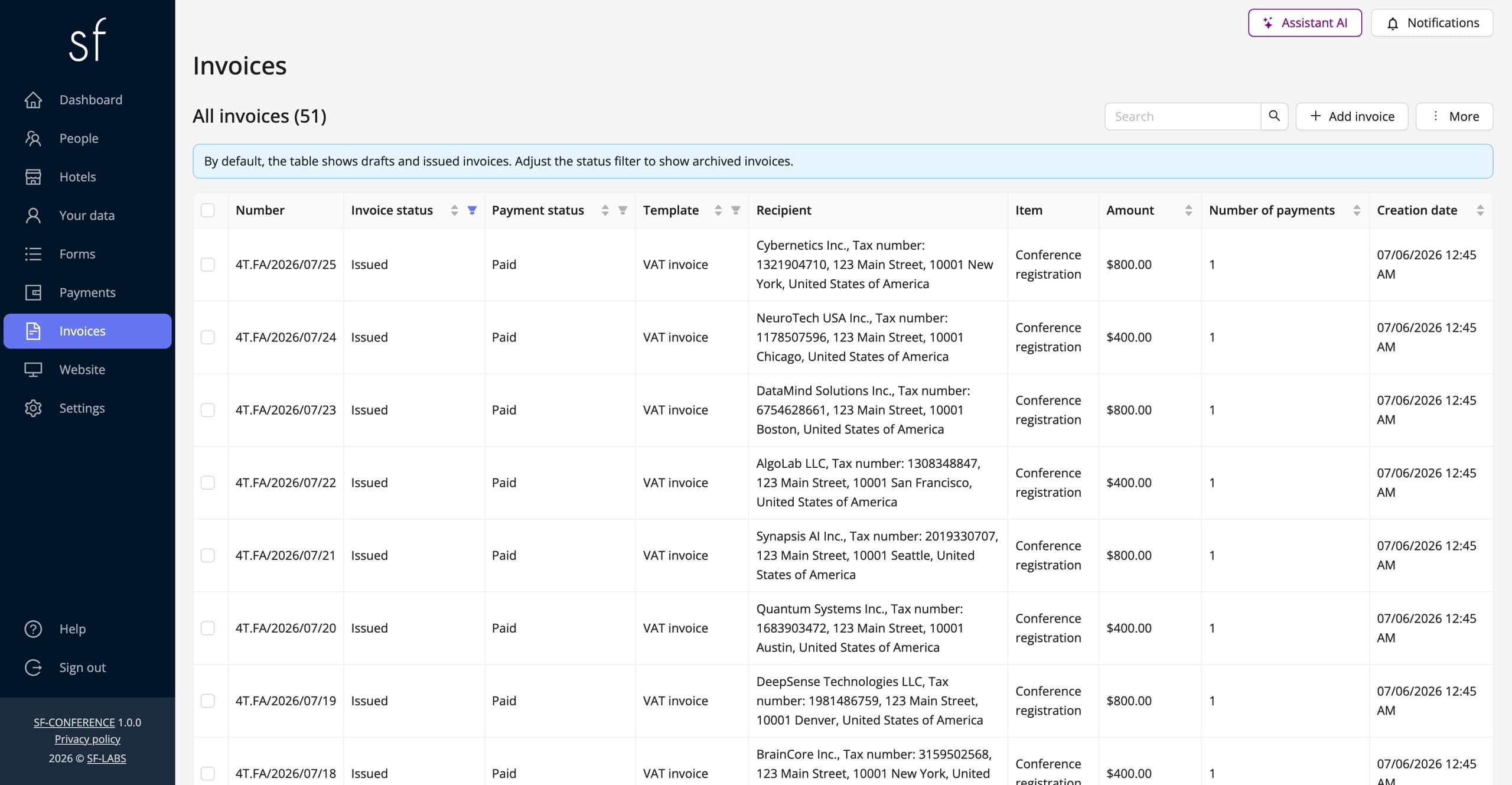Check invoice 4T.FA/2026/07/23 checkbox
The width and height of the screenshot is (1512, 785).
208,410
